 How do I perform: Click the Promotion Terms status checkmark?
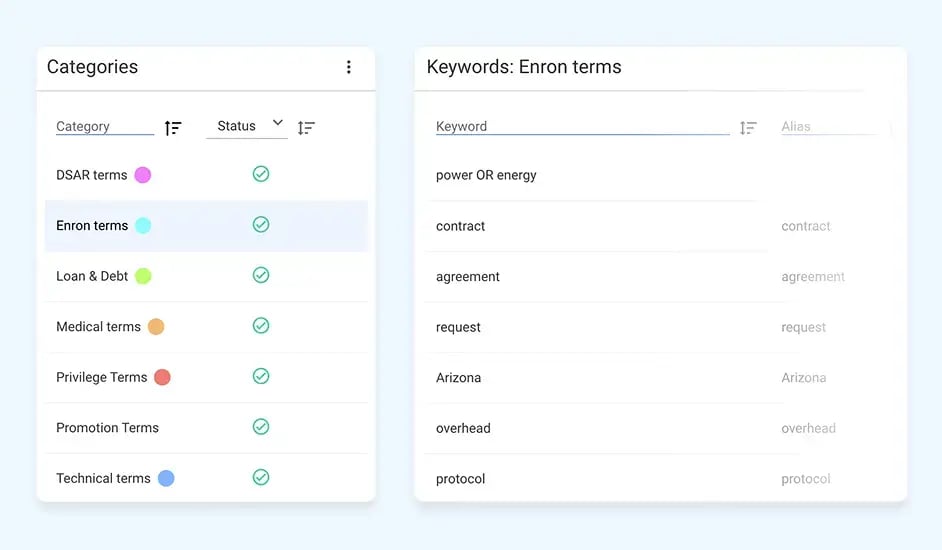(261, 427)
